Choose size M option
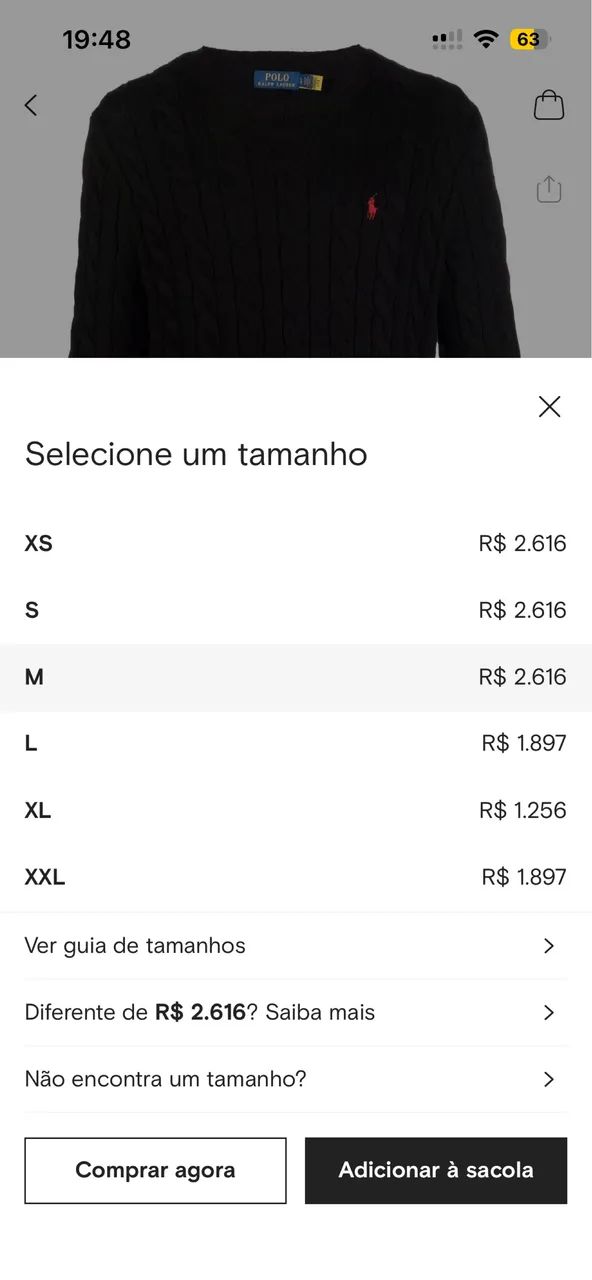This screenshot has width=592, height=1280. pyautogui.click(x=296, y=677)
